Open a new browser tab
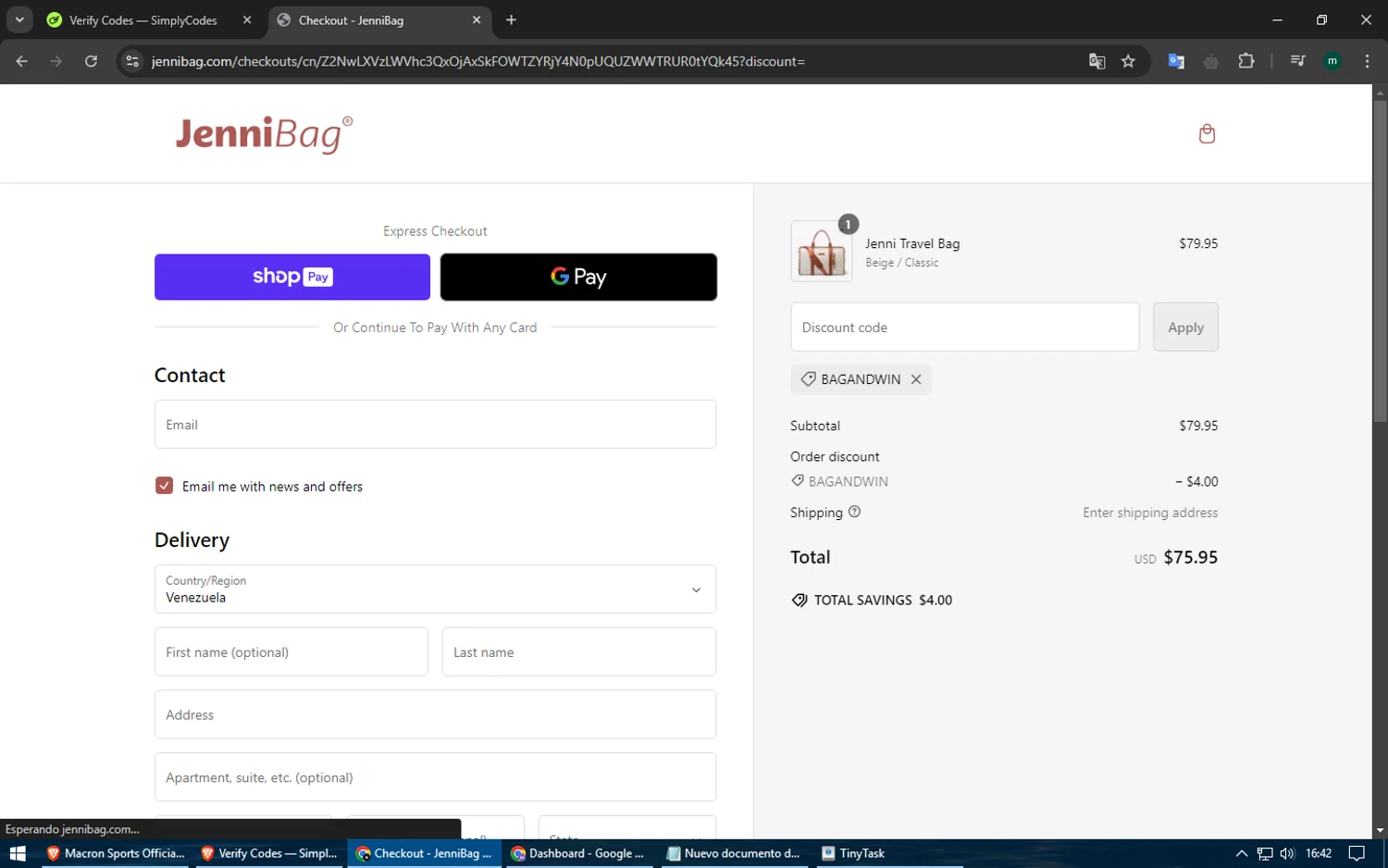The width and height of the screenshot is (1388, 868). coord(511,19)
